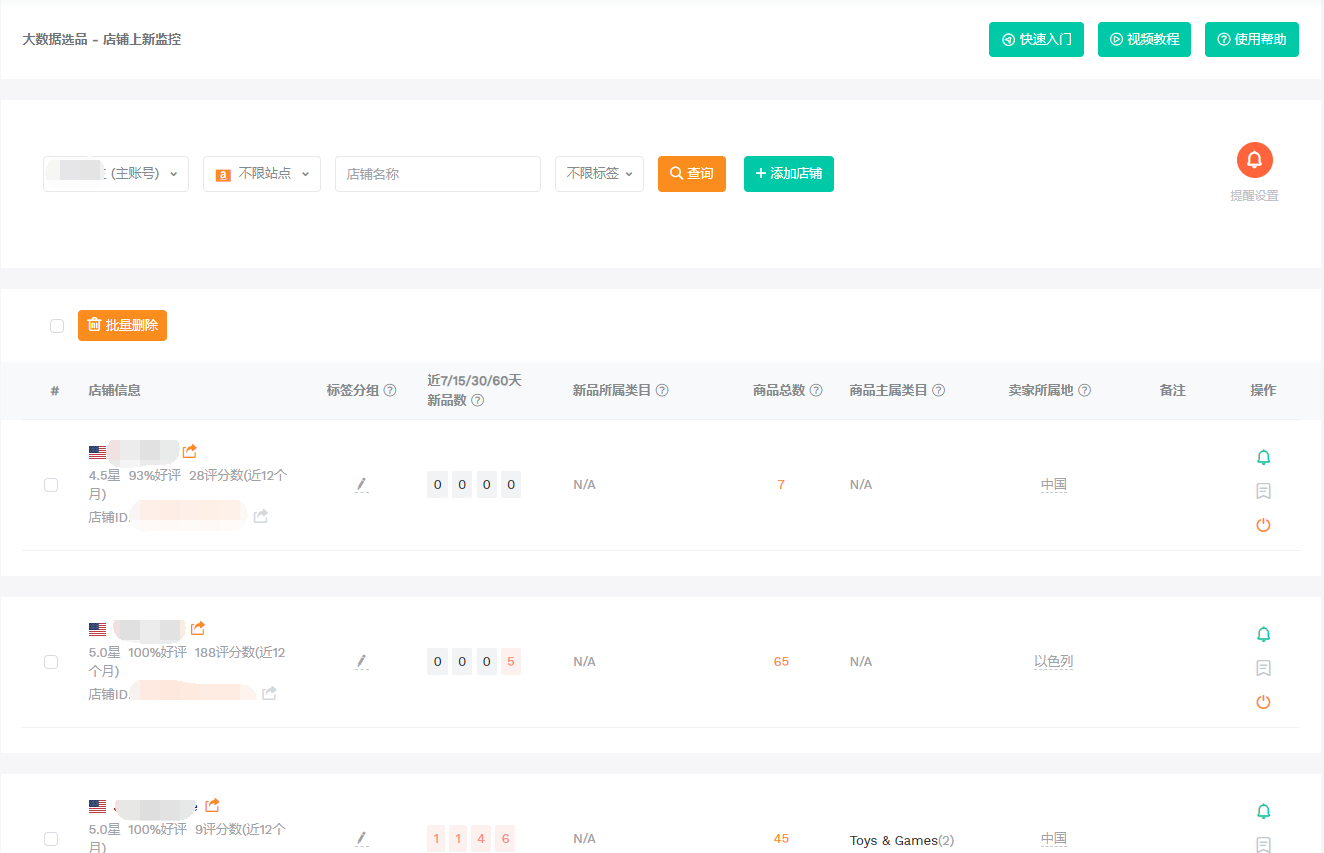Open share icon beside 店铺ID in 188评分数 row

269,692
